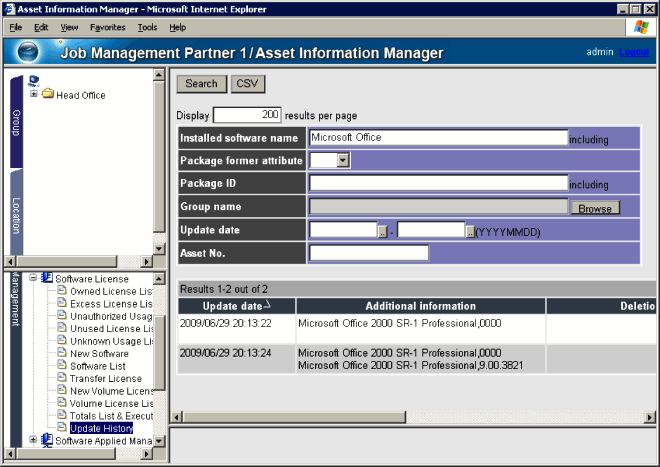Click the Head Office folder icon
Viewport: 660px width, 467px height.
(47, 95)
